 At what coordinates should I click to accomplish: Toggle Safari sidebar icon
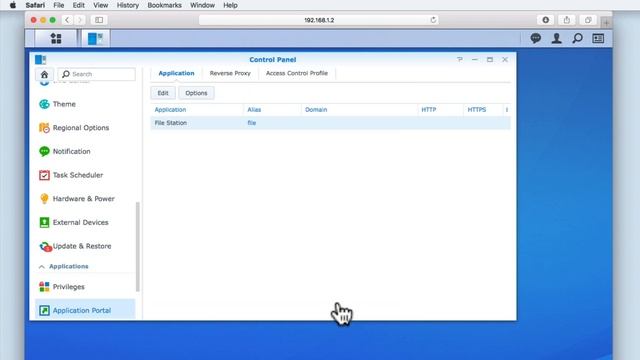[99, 20]
